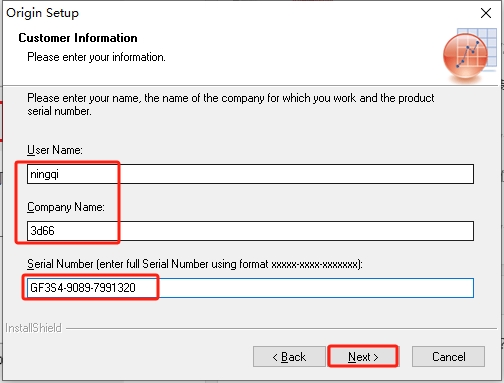This screenshot has height=383, width=504.
Task: Click 'Please enter your information.' text
Action: coord(96,57)
